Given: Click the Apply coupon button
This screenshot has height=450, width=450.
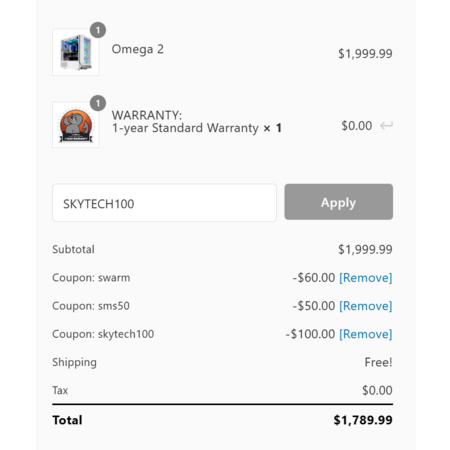Looking at the screenshot, I should click(338, 202).
